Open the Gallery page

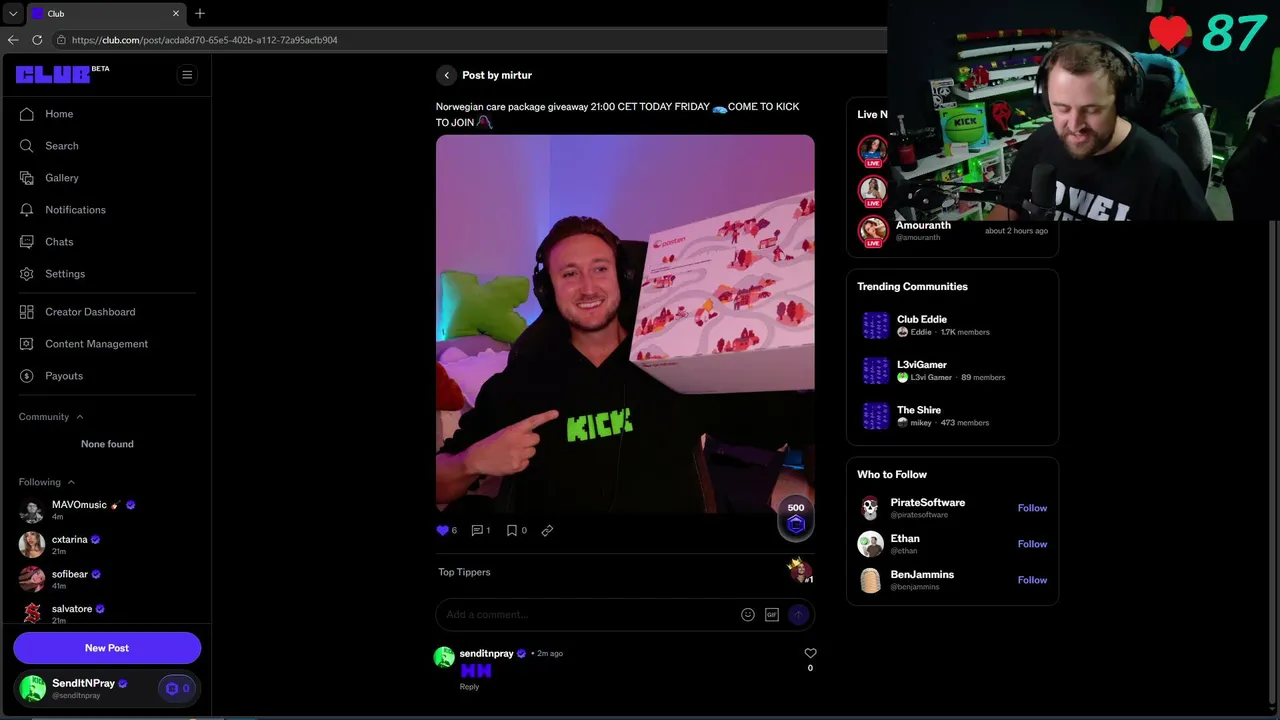pyautogui.click(x=61, y=178)
